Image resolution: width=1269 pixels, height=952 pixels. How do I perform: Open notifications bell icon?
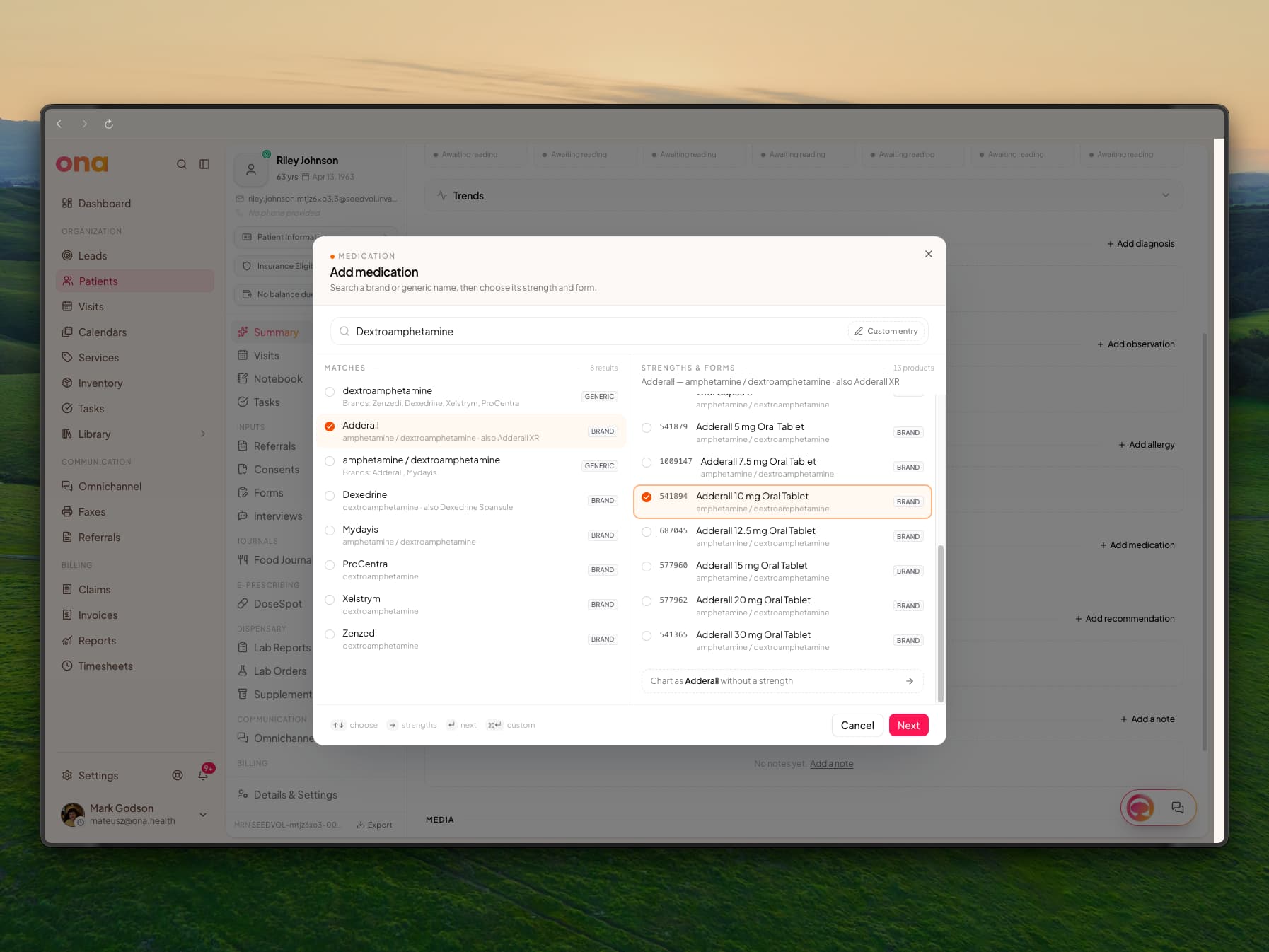203,776
